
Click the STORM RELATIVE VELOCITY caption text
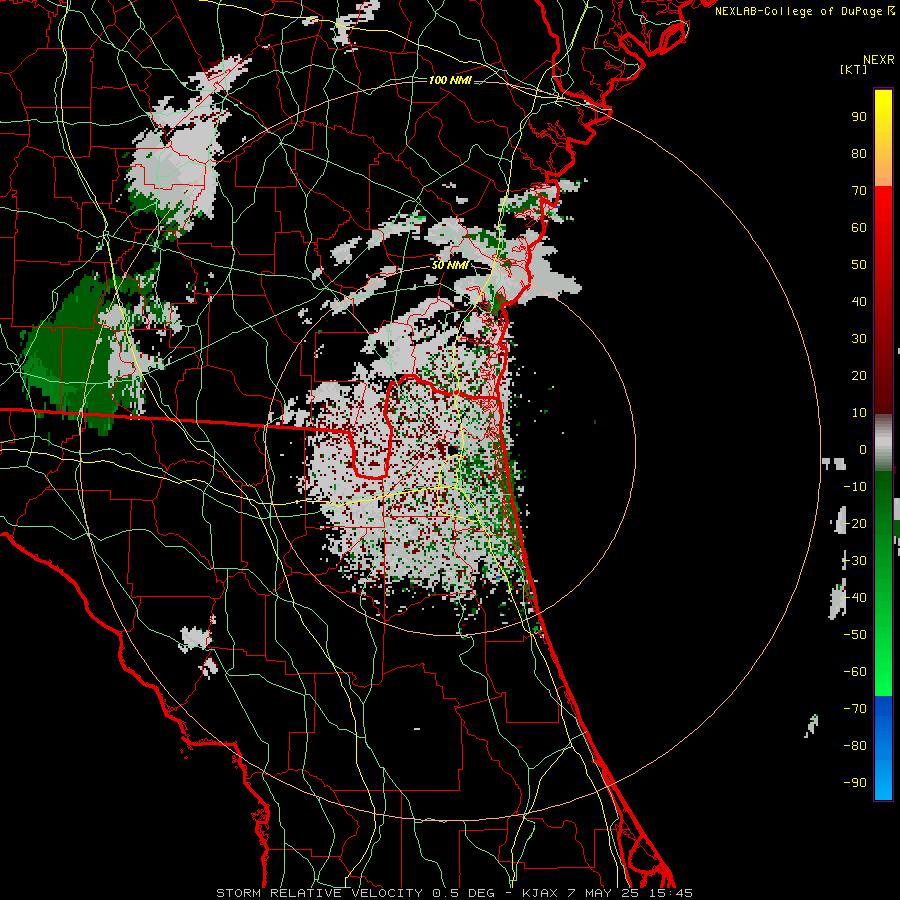pyautogui.click(x=319, y=893)
